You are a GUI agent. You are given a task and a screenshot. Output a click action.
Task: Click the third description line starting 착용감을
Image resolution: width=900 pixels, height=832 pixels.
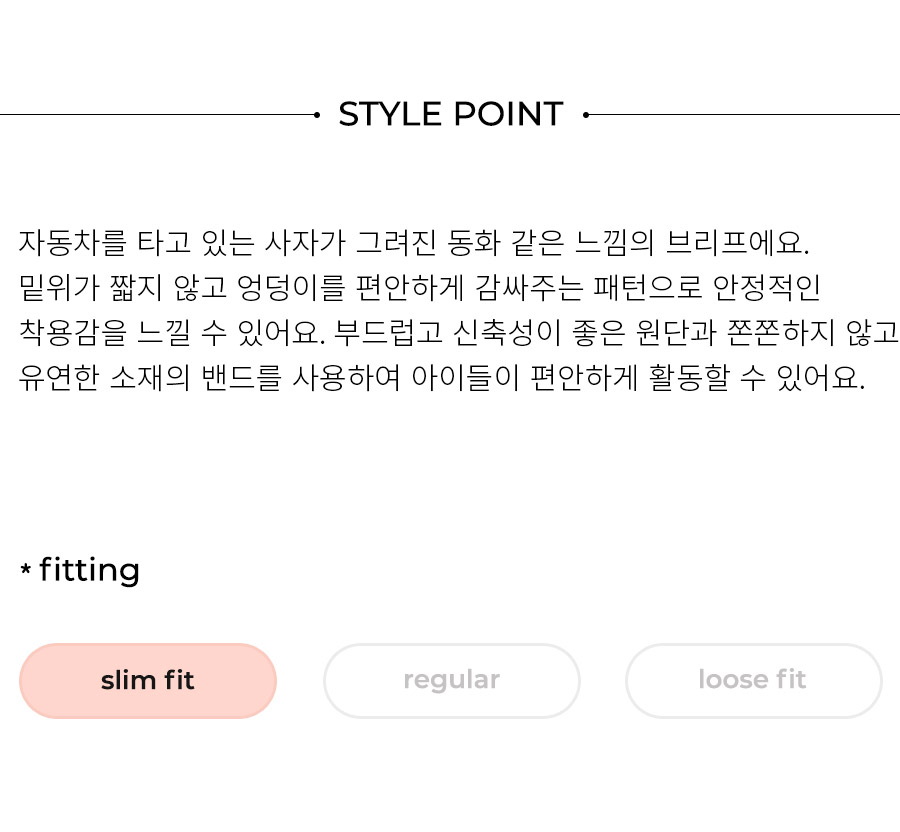point(458,333)
